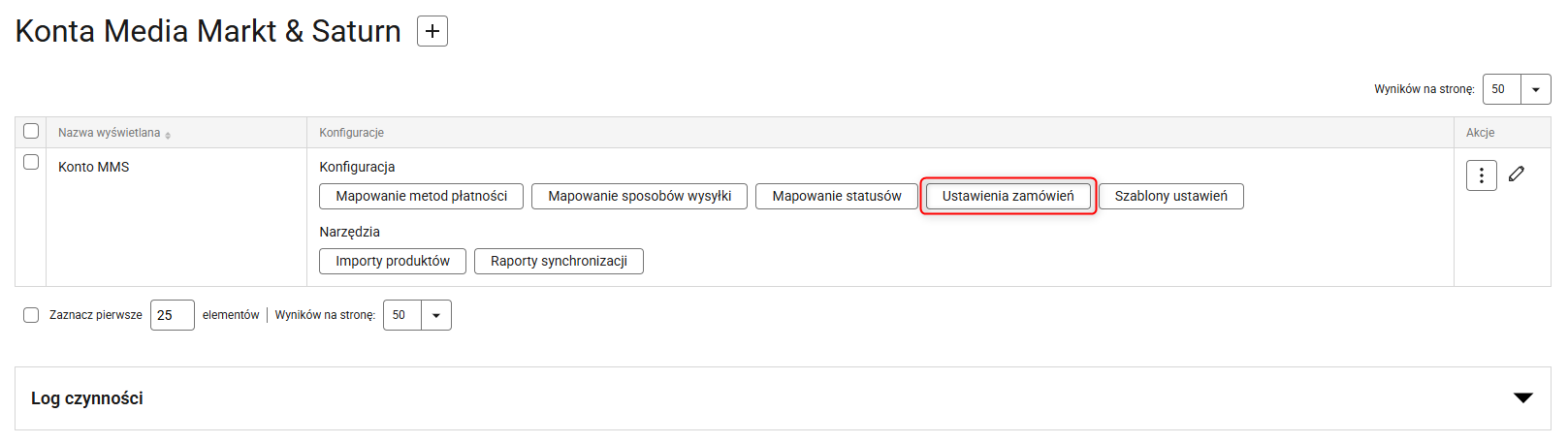Viewport: 1568px width, 444px height.
Task: Edit Konto MMS with the pencil icon
Action: [x=1517, y=174]
